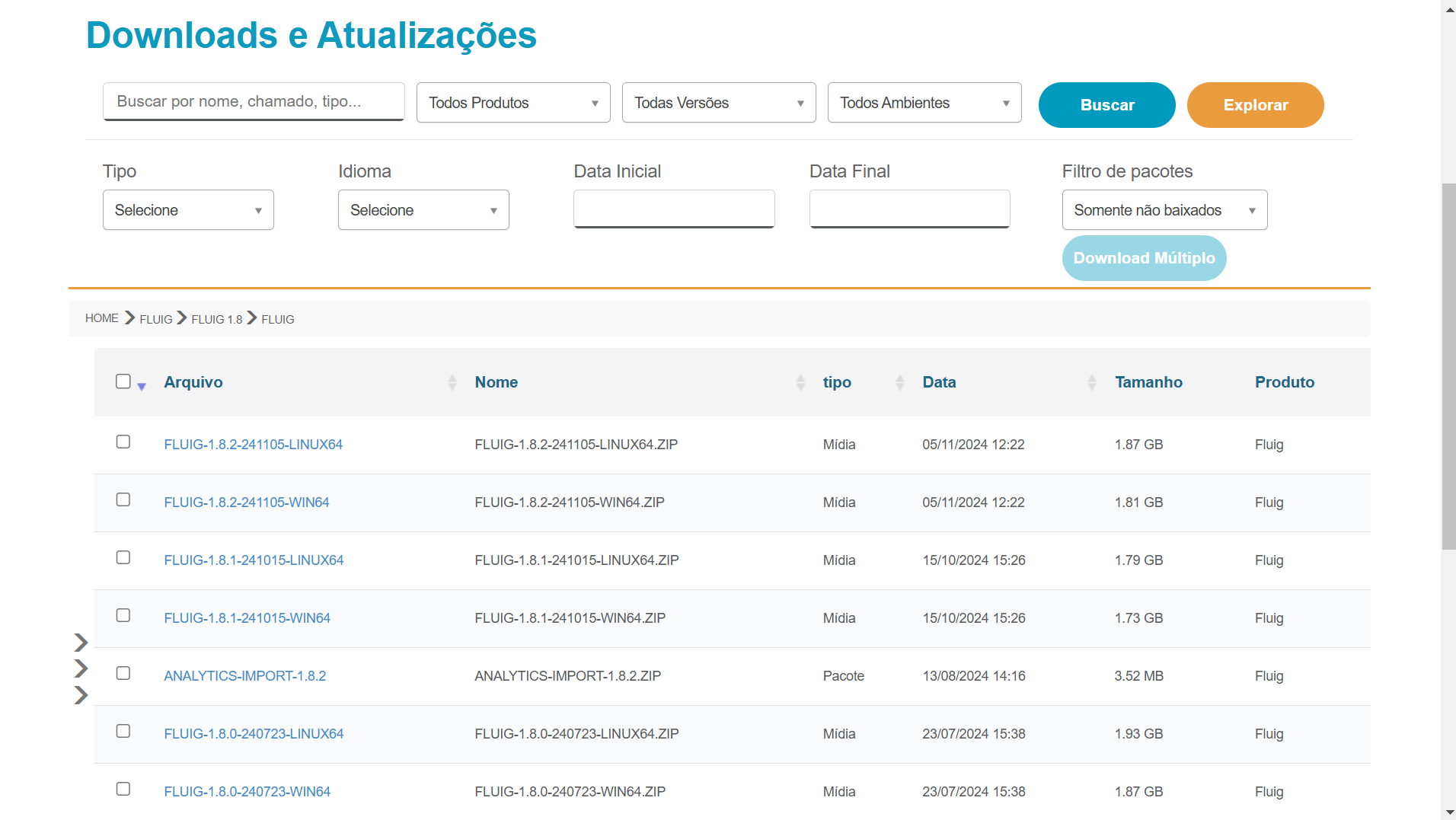The height and width of the screenshot is (820, 1456).
Task: Click name cell FLUIG-1.8.1-241015-WIN64.ZIP
Action: pos(570,618)
